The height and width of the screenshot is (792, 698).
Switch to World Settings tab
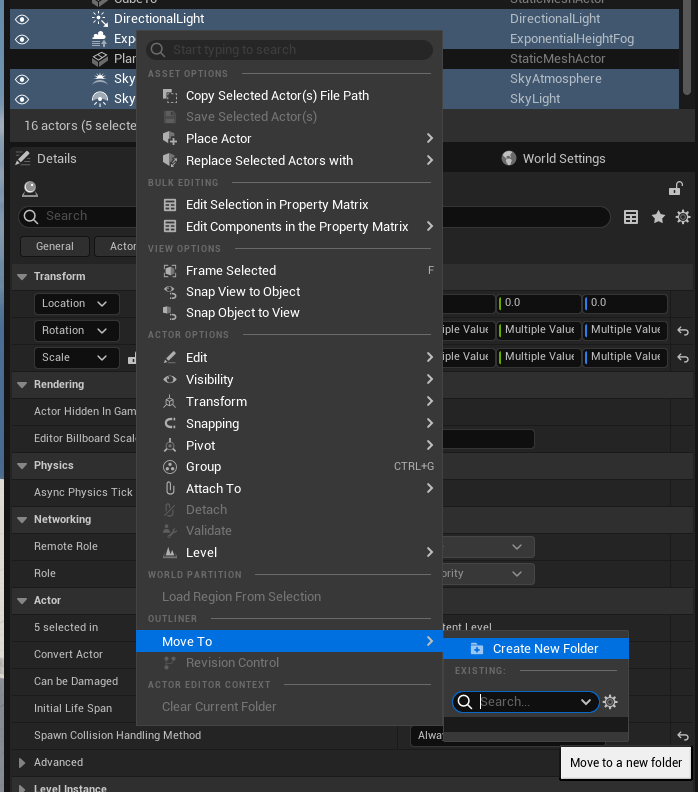click(x=554, y=159)
